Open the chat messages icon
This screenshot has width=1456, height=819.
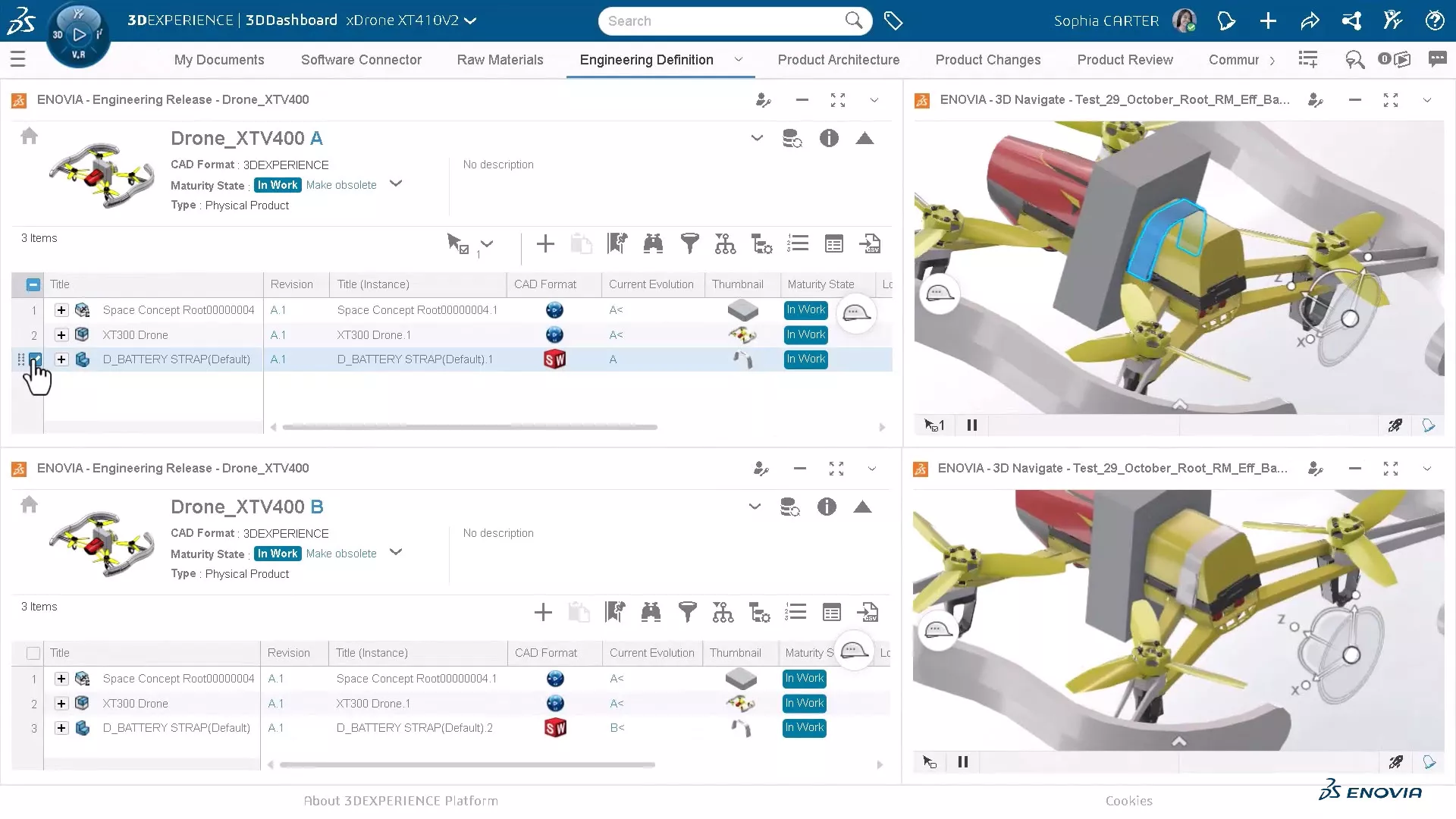[1437, 59]
